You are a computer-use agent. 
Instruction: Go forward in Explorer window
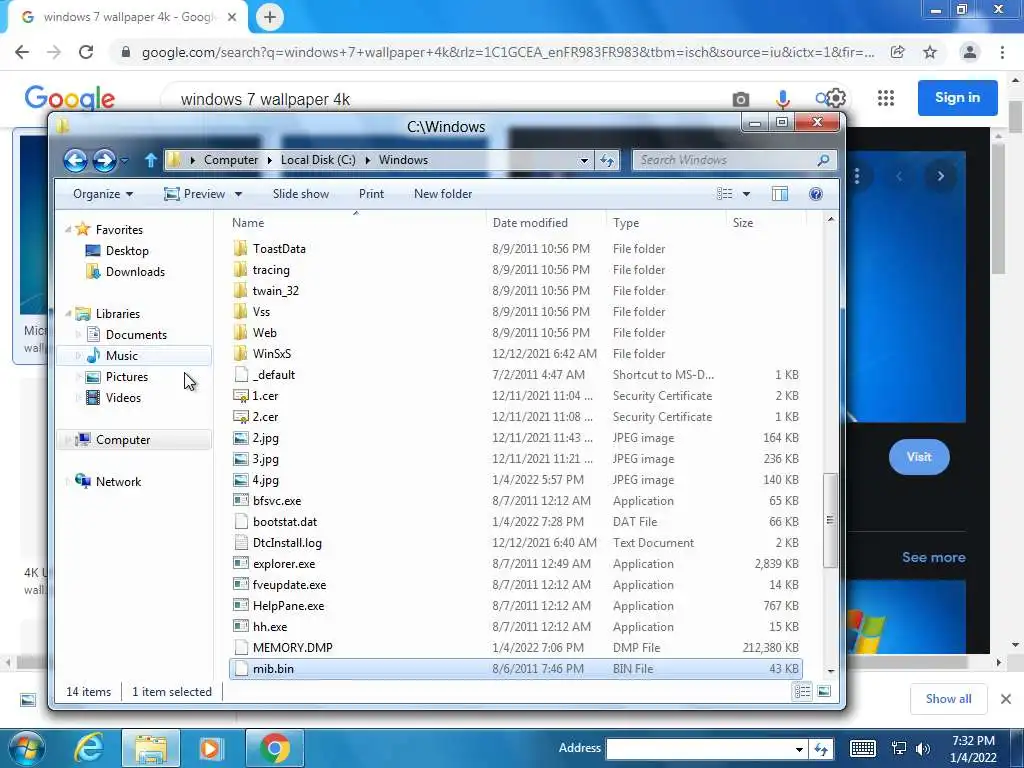pos(104,160)
